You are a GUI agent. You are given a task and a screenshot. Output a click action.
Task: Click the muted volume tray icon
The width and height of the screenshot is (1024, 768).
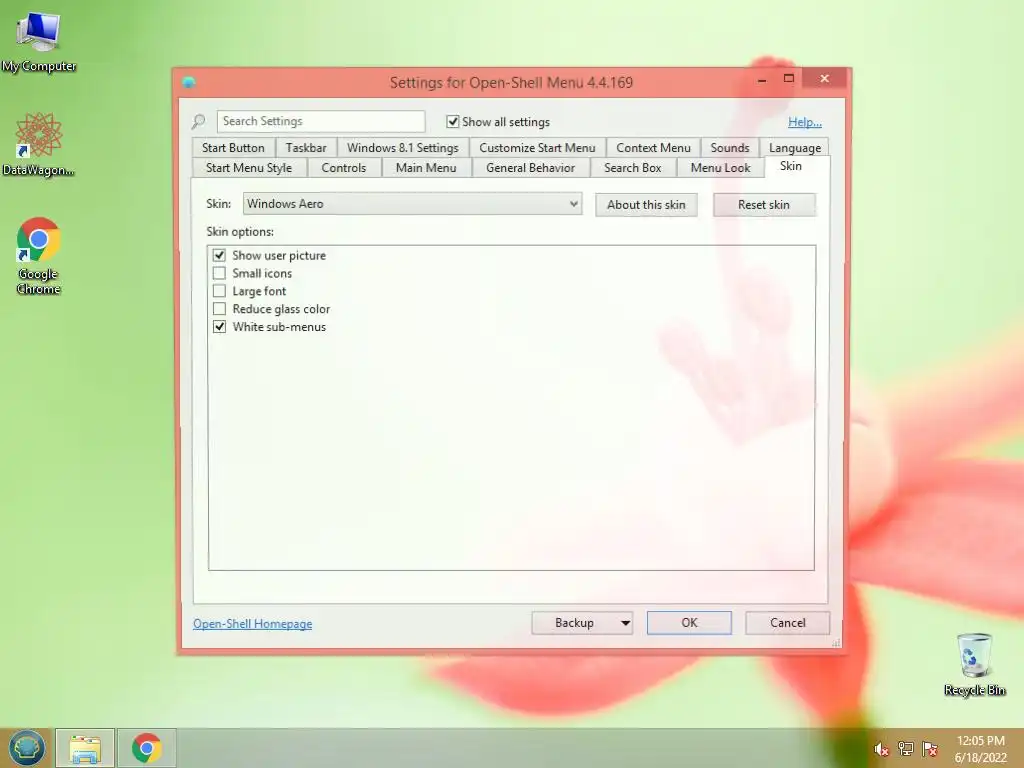pos(882,749)
